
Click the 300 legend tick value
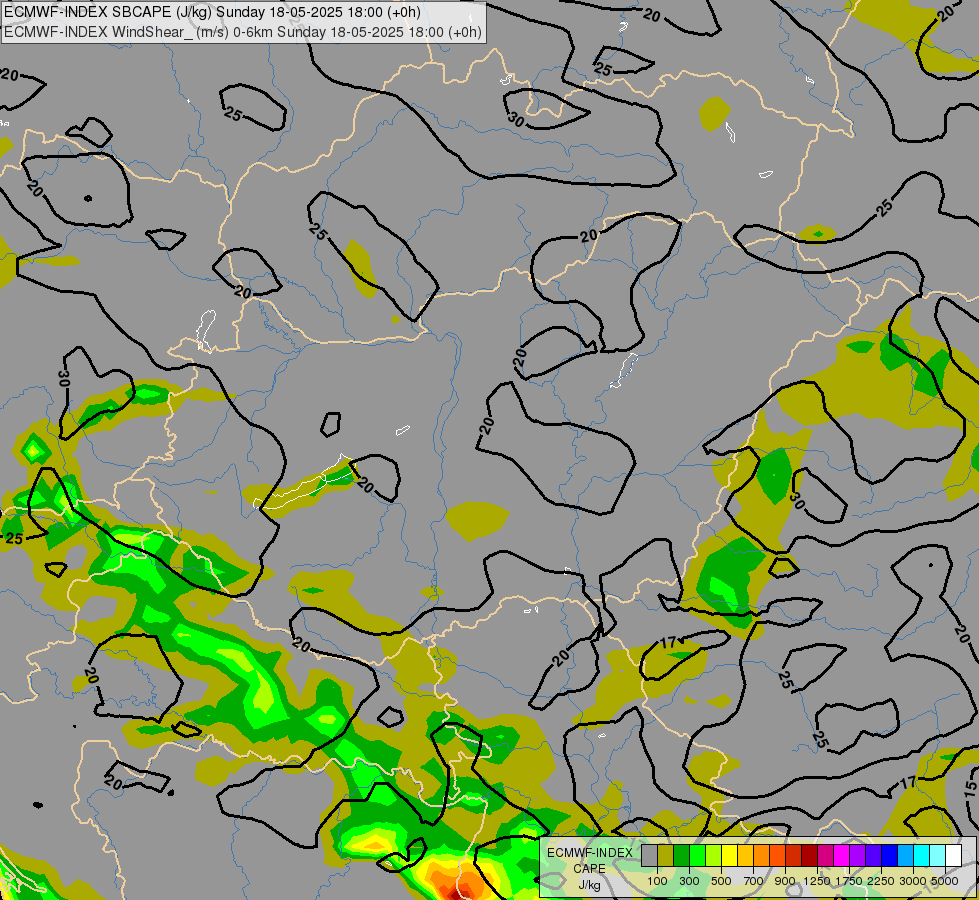(x=689, y=881)
